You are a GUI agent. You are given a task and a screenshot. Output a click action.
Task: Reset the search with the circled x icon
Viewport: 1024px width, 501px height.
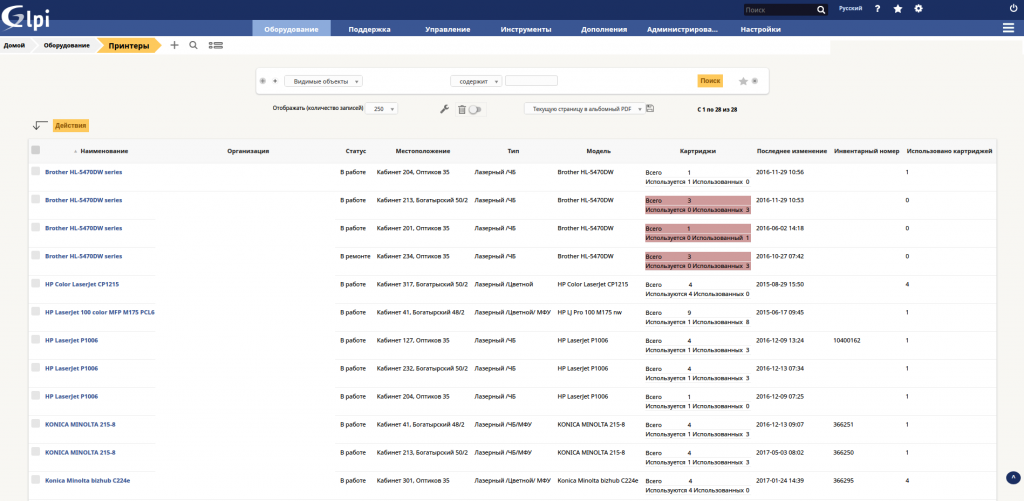755,81
